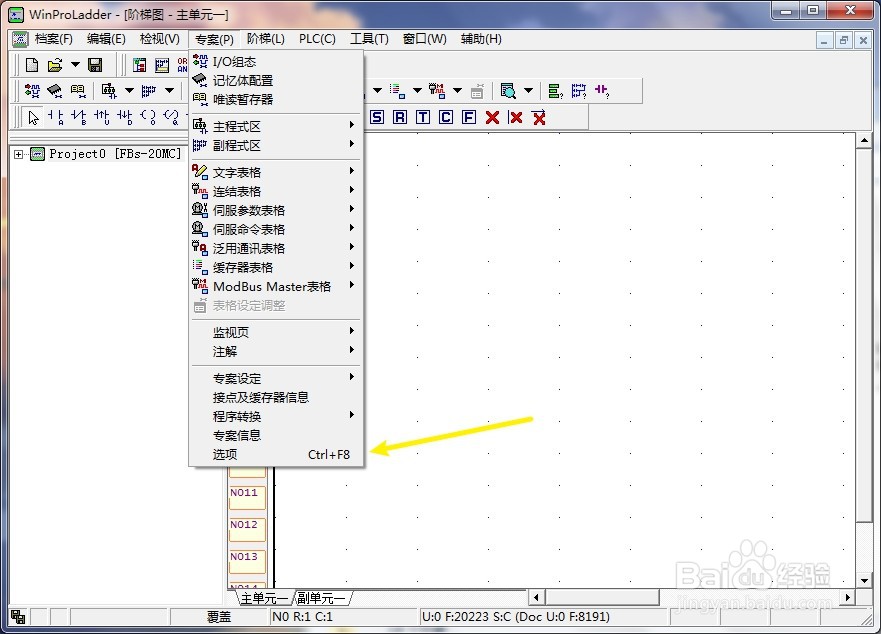Select the rising edge contact U tool
The width and height of the screenshot is (881, 634).
pos(102,117)
